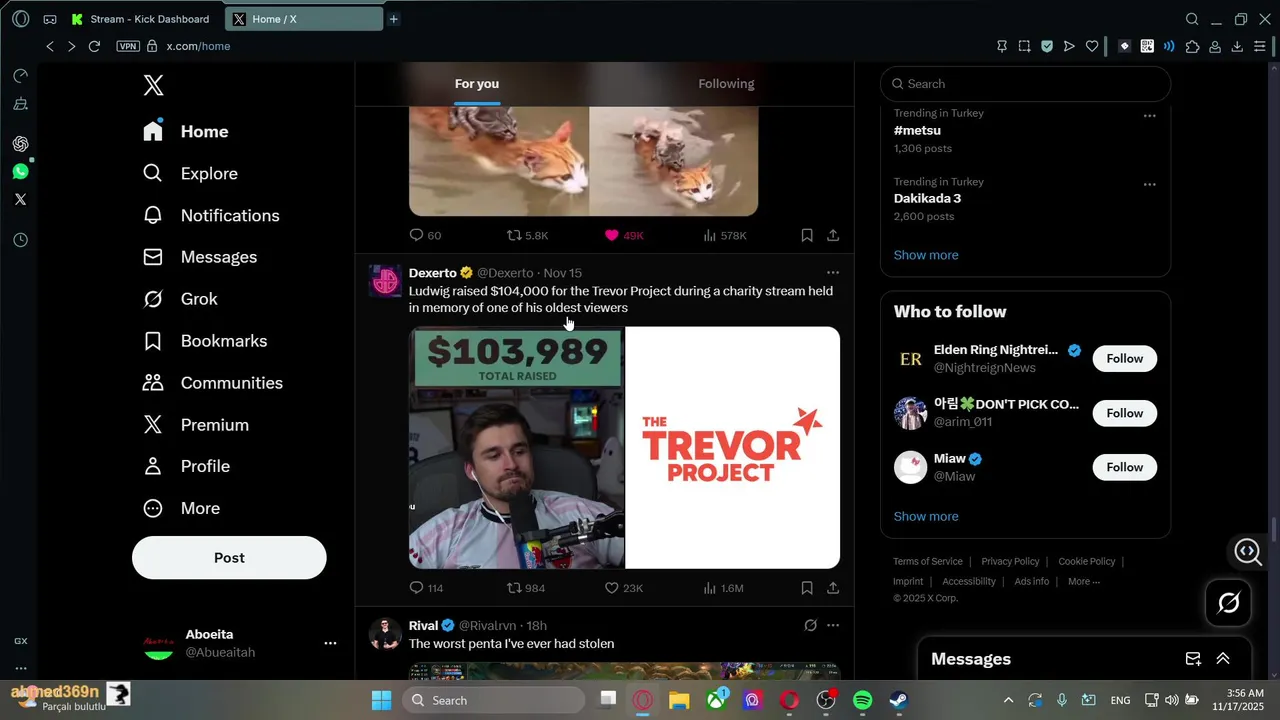Share the cat video post
This screenshot has width=1280, height=720.
click(x=833, y=235)
